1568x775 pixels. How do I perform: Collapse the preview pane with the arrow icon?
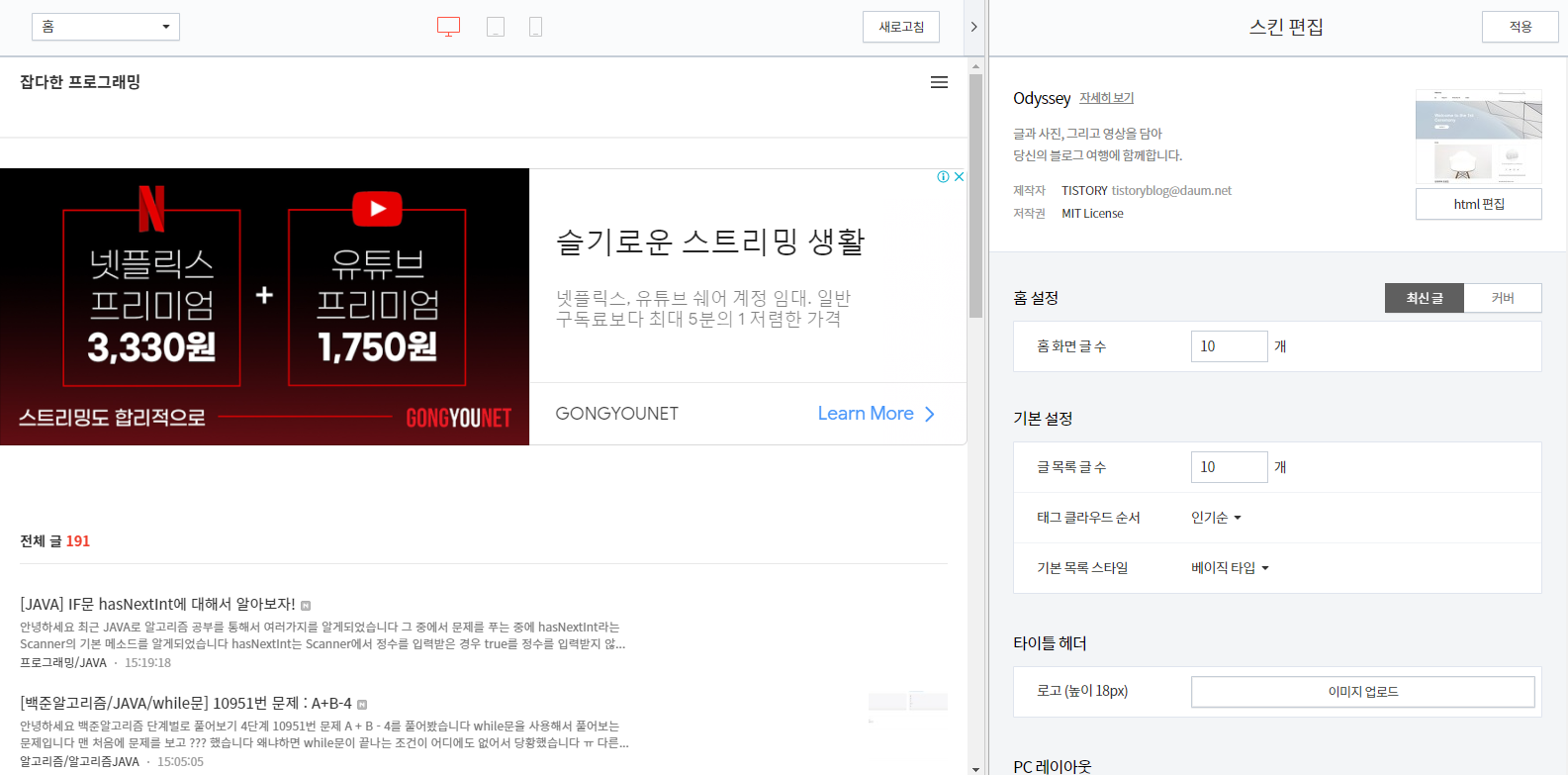pos(974,27)
